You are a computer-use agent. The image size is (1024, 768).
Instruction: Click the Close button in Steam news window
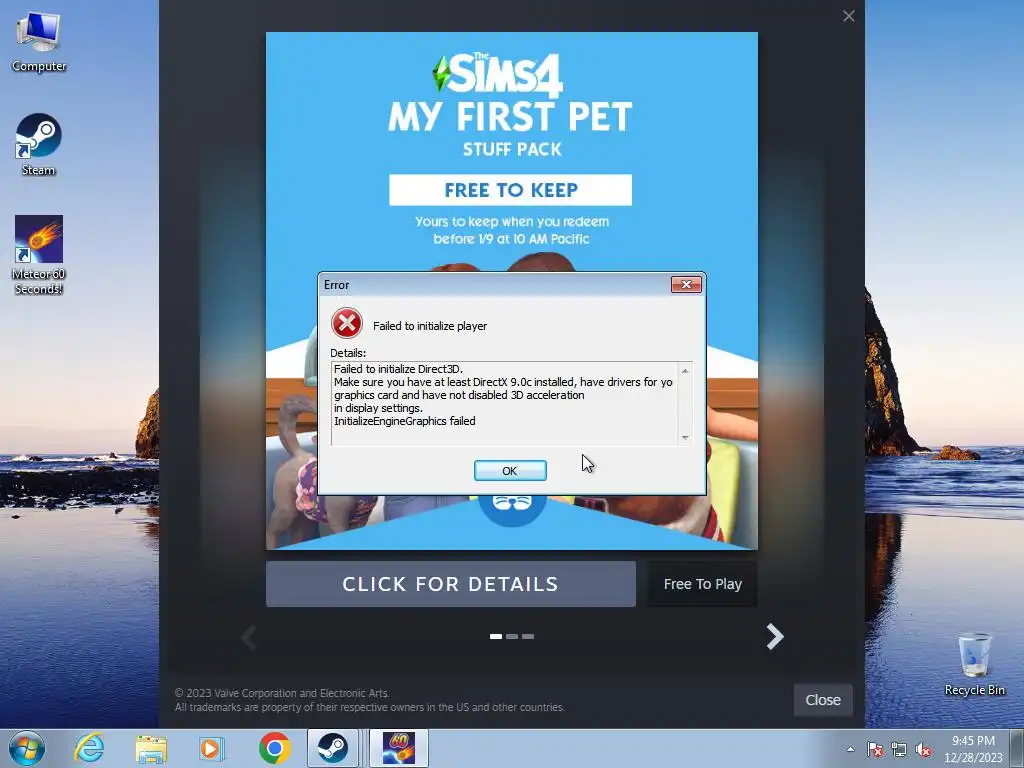[823, 700]
